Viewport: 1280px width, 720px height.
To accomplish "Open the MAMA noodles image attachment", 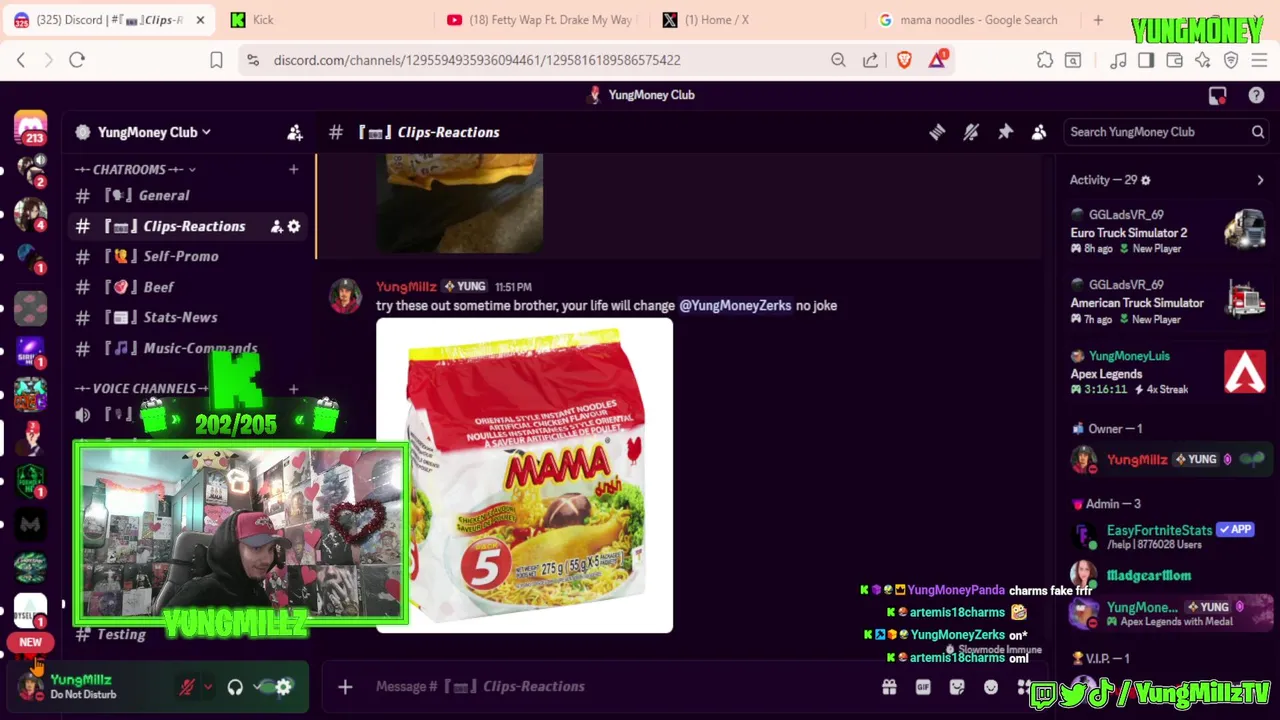I will coord(524,476).
